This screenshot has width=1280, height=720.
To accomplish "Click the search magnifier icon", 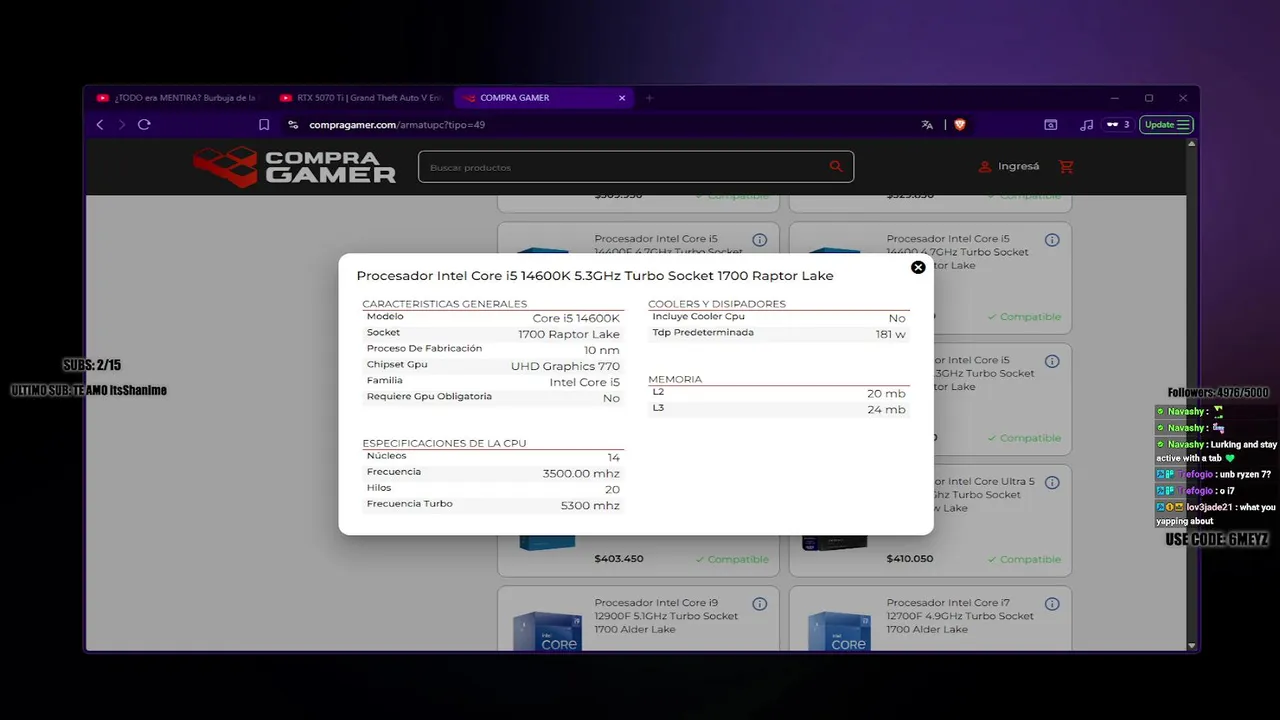I will coord(836,167).
